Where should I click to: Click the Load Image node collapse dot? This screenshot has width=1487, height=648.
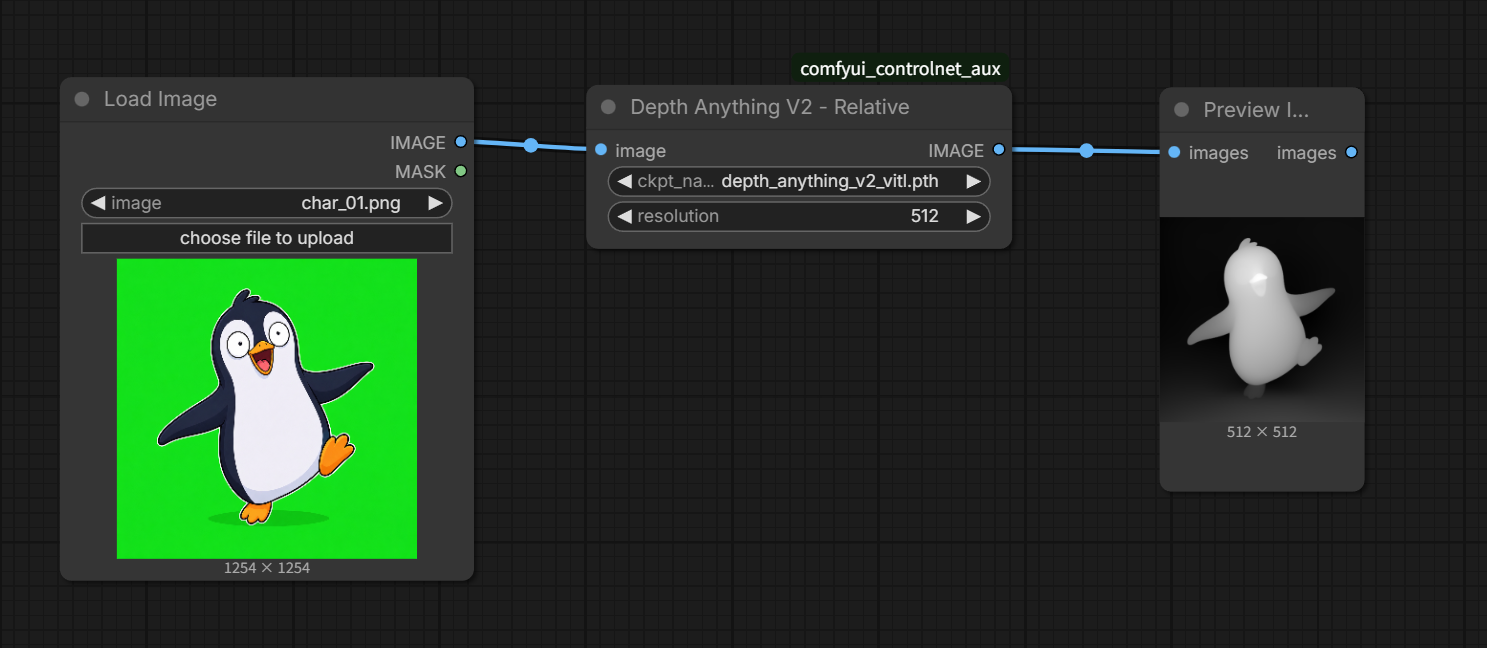[82, 99]
